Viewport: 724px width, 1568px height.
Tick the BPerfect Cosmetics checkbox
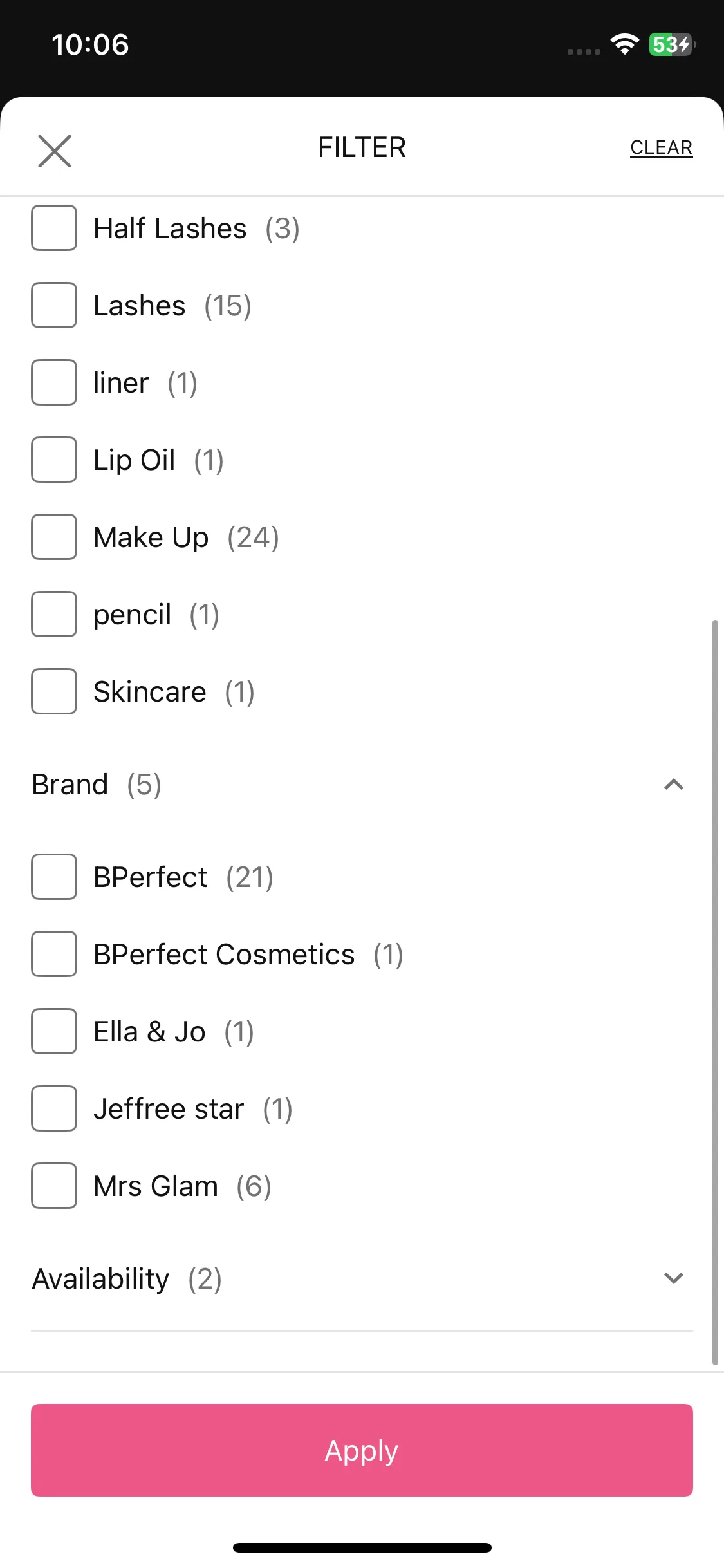54,954
